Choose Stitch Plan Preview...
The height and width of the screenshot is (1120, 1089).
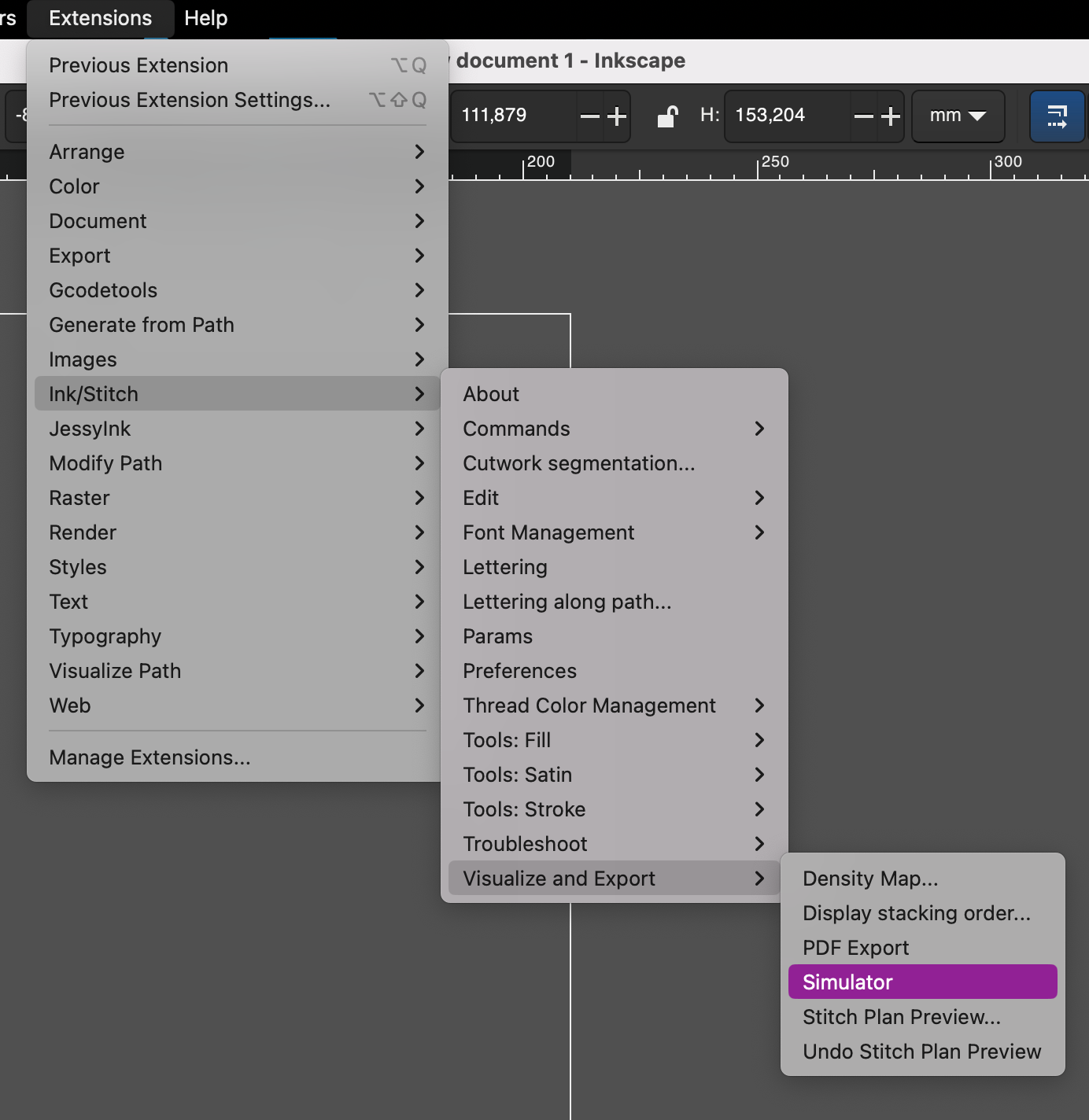tap(923, 1017)
